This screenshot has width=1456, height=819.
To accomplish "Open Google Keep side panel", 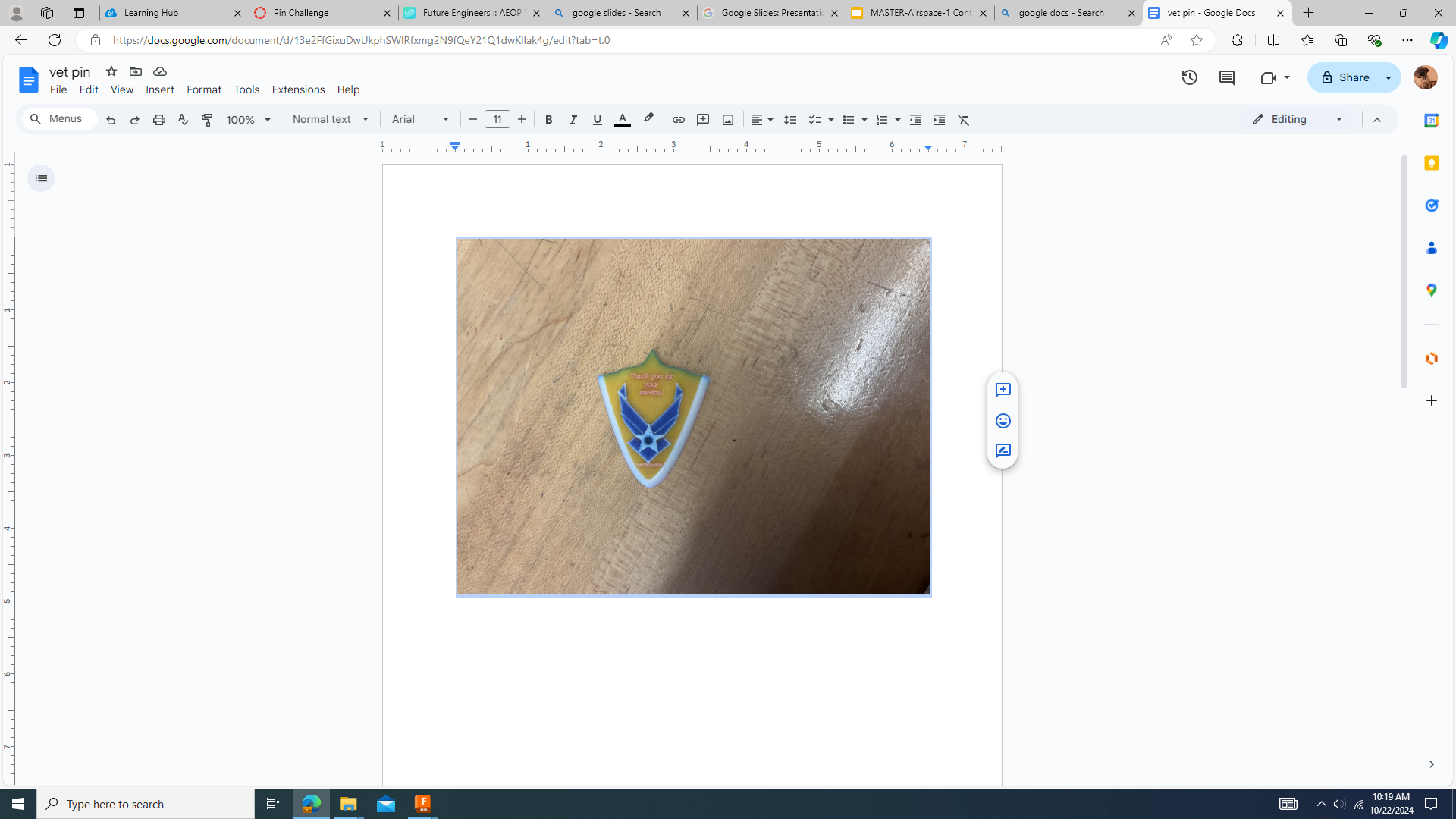I will tap(1431, 163).
